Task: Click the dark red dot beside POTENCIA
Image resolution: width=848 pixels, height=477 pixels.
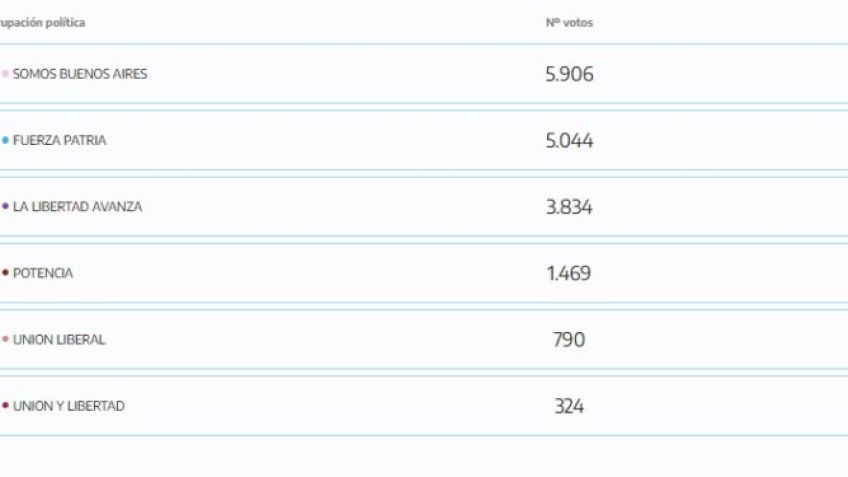Action: coord(5,273)
